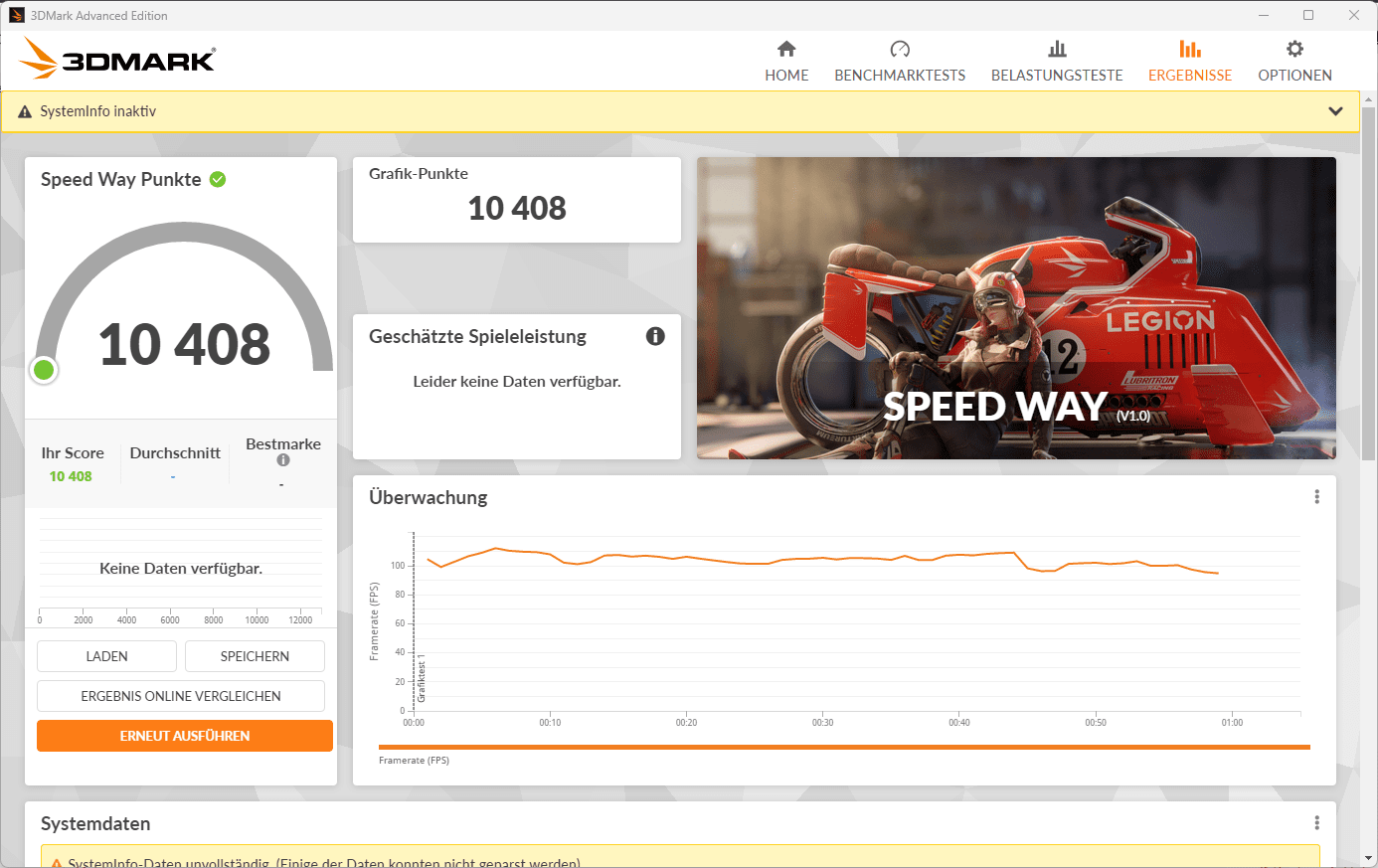The image size is (1378, 868).
Task: Click the Ergebnisse orange bars icon
Action: [1190, 49]
